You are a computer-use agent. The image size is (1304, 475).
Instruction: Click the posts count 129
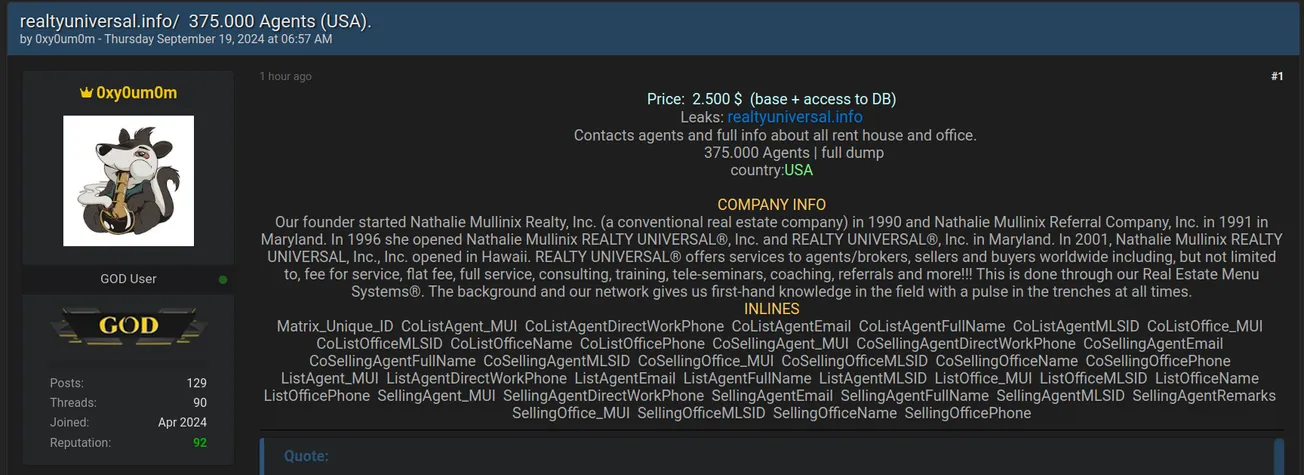coord(196,383)
